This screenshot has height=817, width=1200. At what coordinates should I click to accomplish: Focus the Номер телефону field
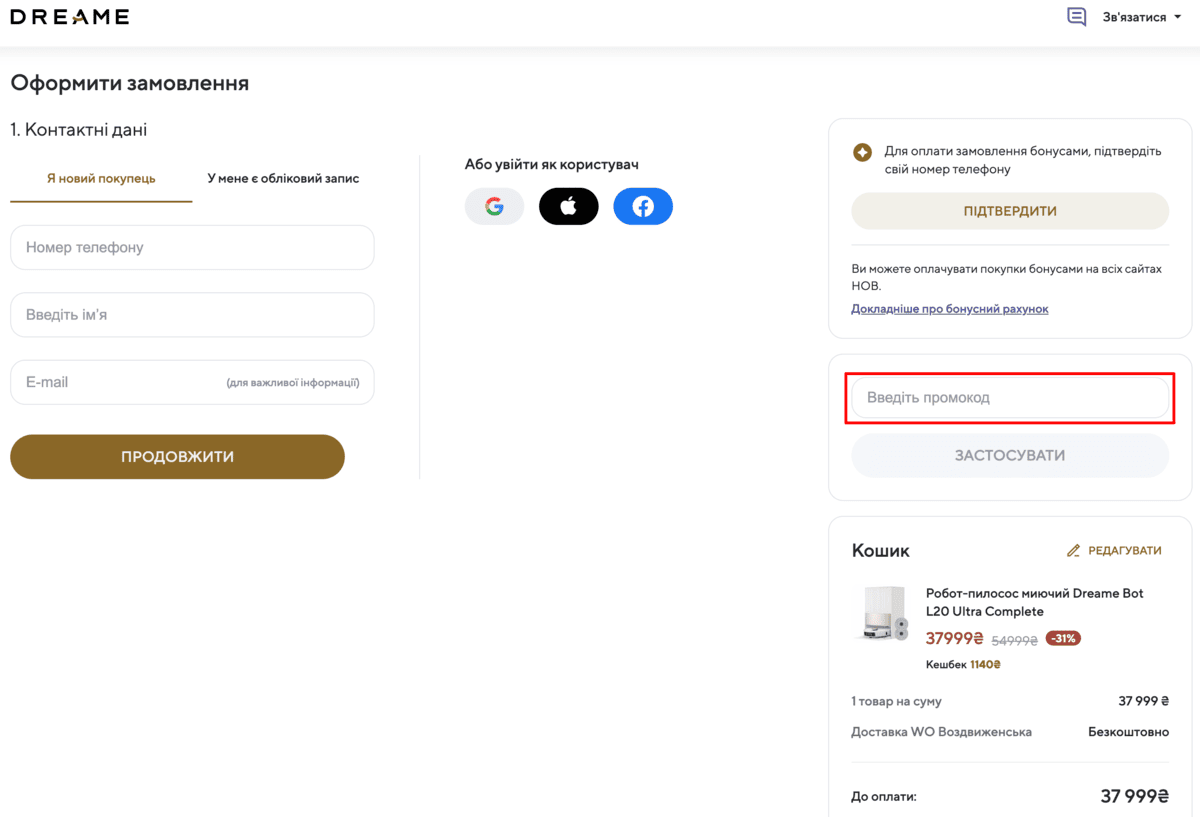(192, 247)
